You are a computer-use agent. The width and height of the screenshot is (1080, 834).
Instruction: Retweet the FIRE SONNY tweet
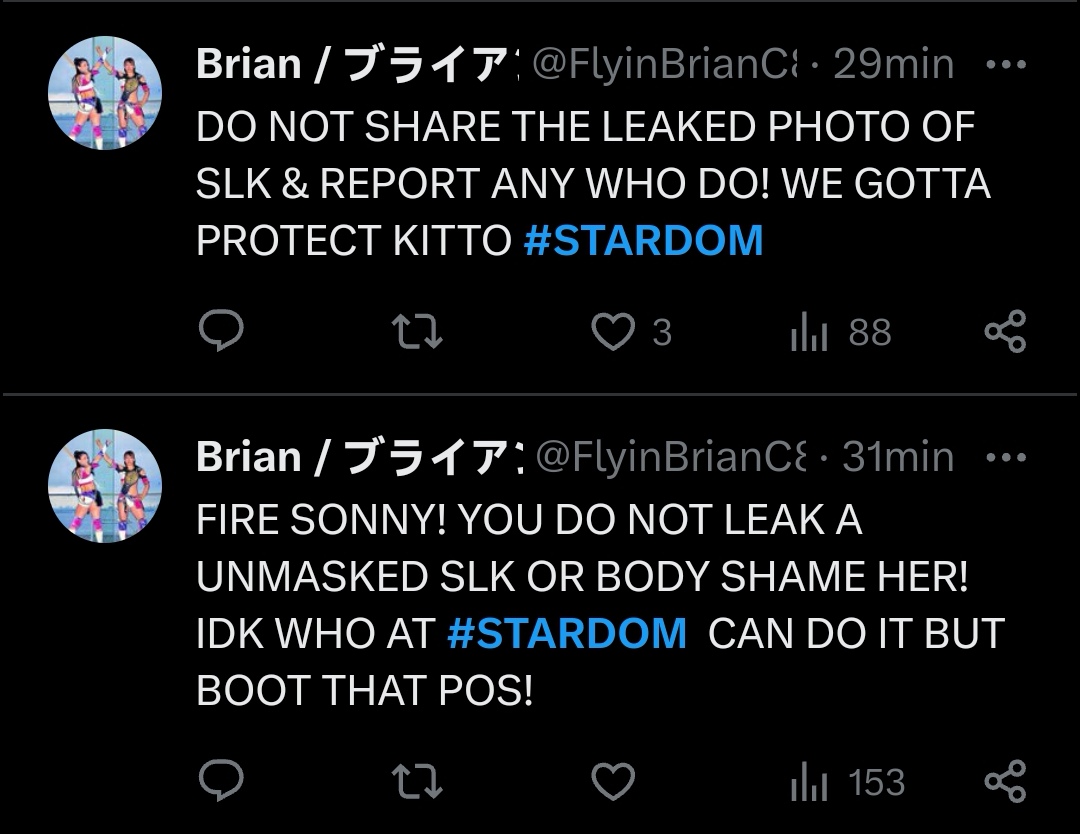tap(417, 781)
